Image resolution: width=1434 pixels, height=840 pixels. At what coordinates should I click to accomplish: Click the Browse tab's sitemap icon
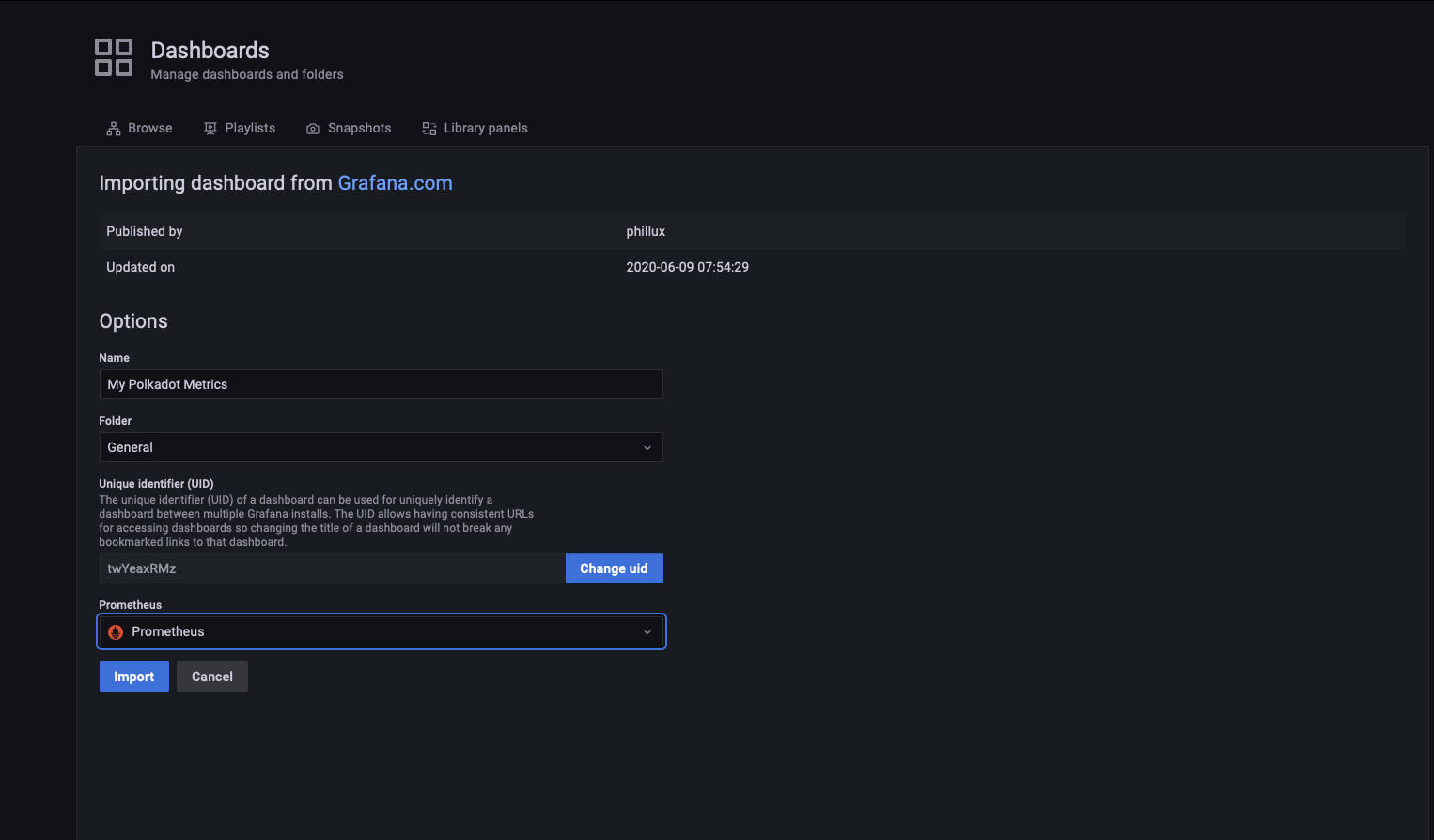click(114, 129)
